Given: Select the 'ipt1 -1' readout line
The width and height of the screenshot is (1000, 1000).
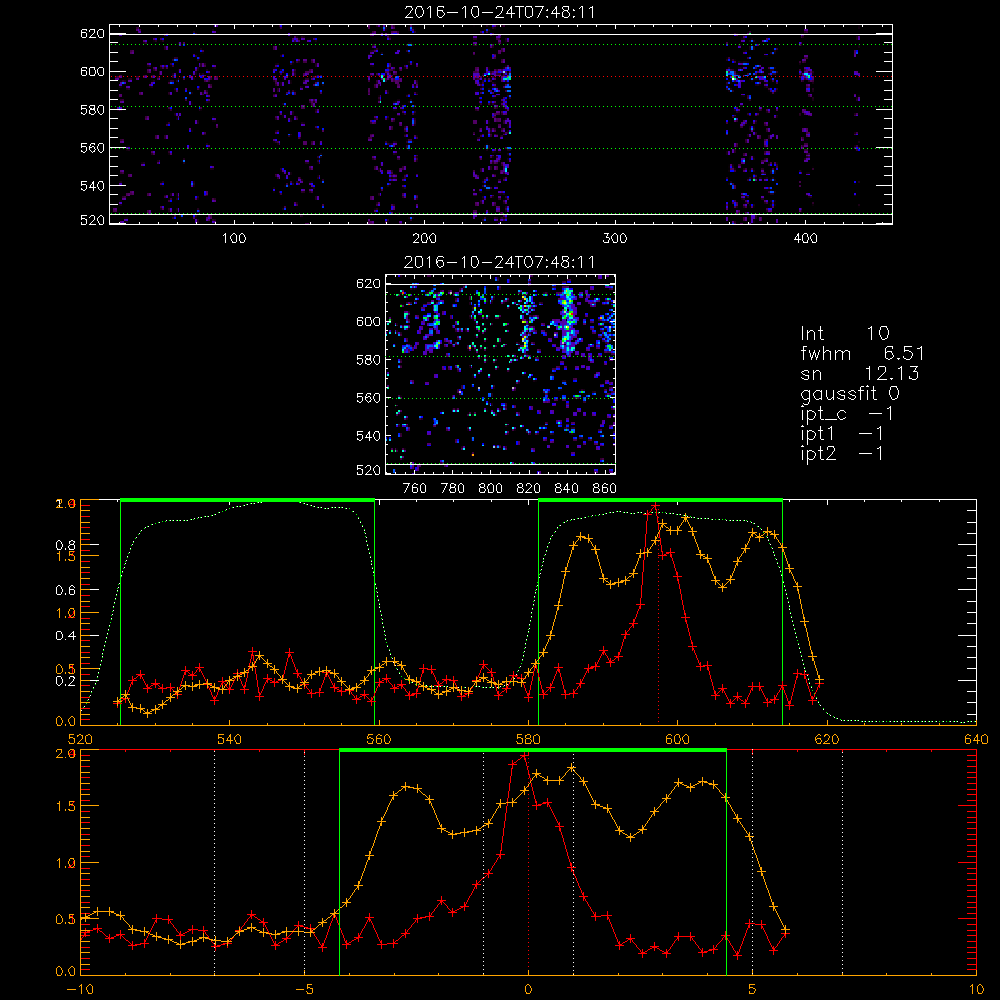Looking at the screenshot, I should pyautogui.click(x=842, y=434).
